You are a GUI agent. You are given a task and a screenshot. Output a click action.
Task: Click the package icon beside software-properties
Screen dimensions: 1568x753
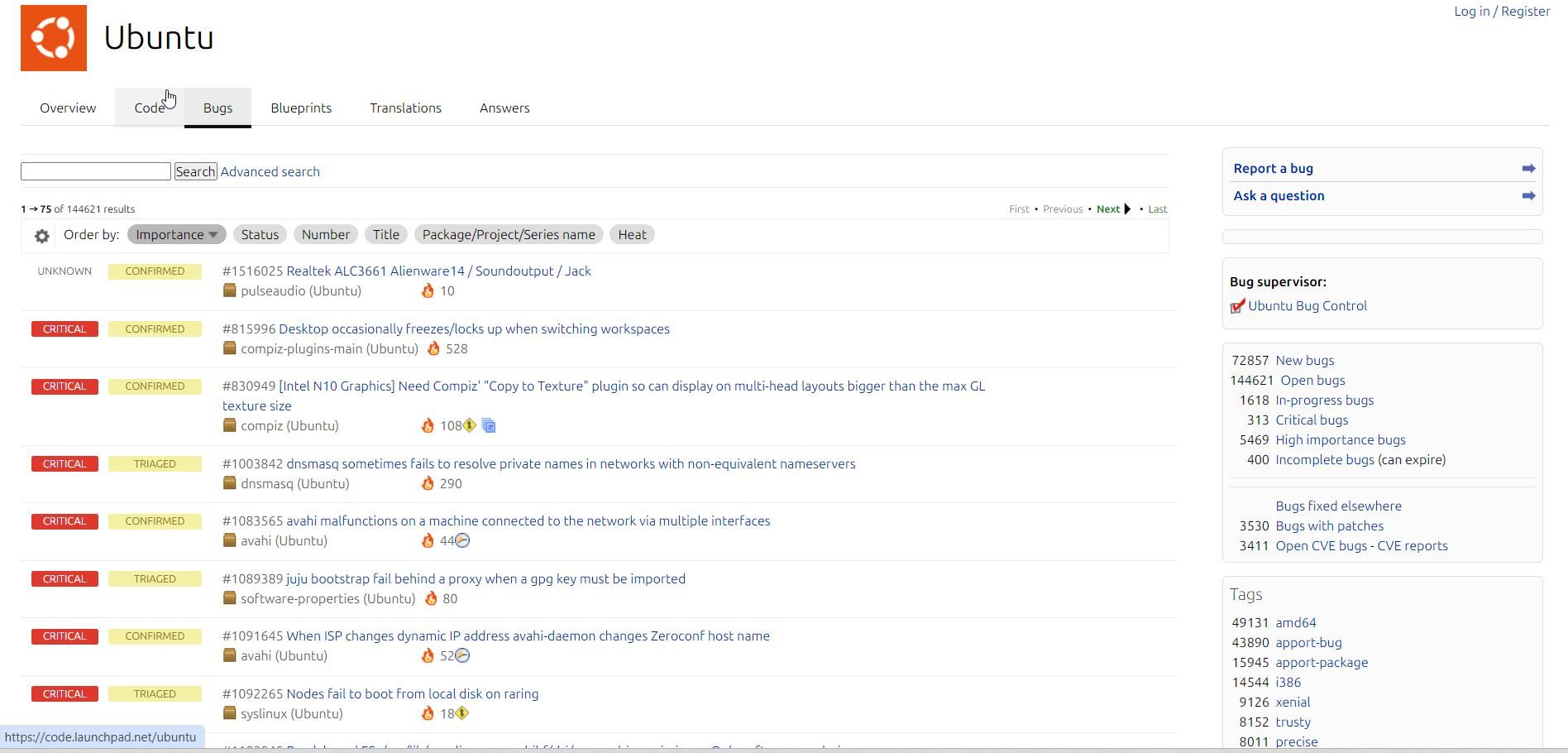pyautogui.click(x=230, y=598)
